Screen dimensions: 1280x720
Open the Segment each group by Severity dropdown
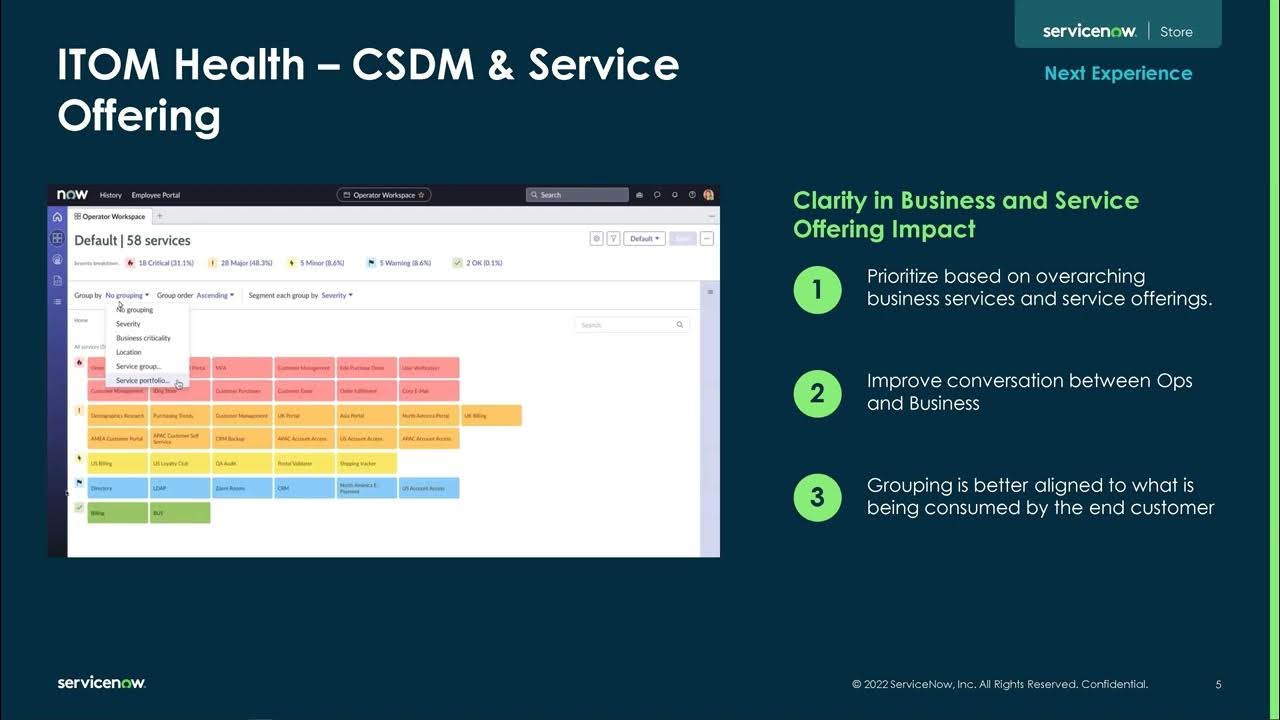[337, 295]
